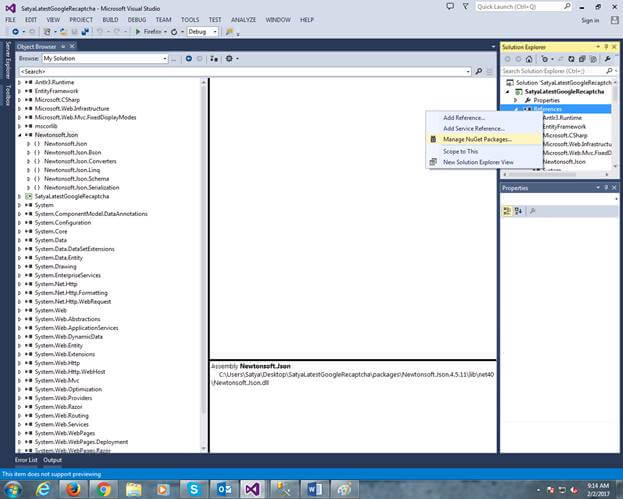Open the Toolbox side tab

pos(7,95)
